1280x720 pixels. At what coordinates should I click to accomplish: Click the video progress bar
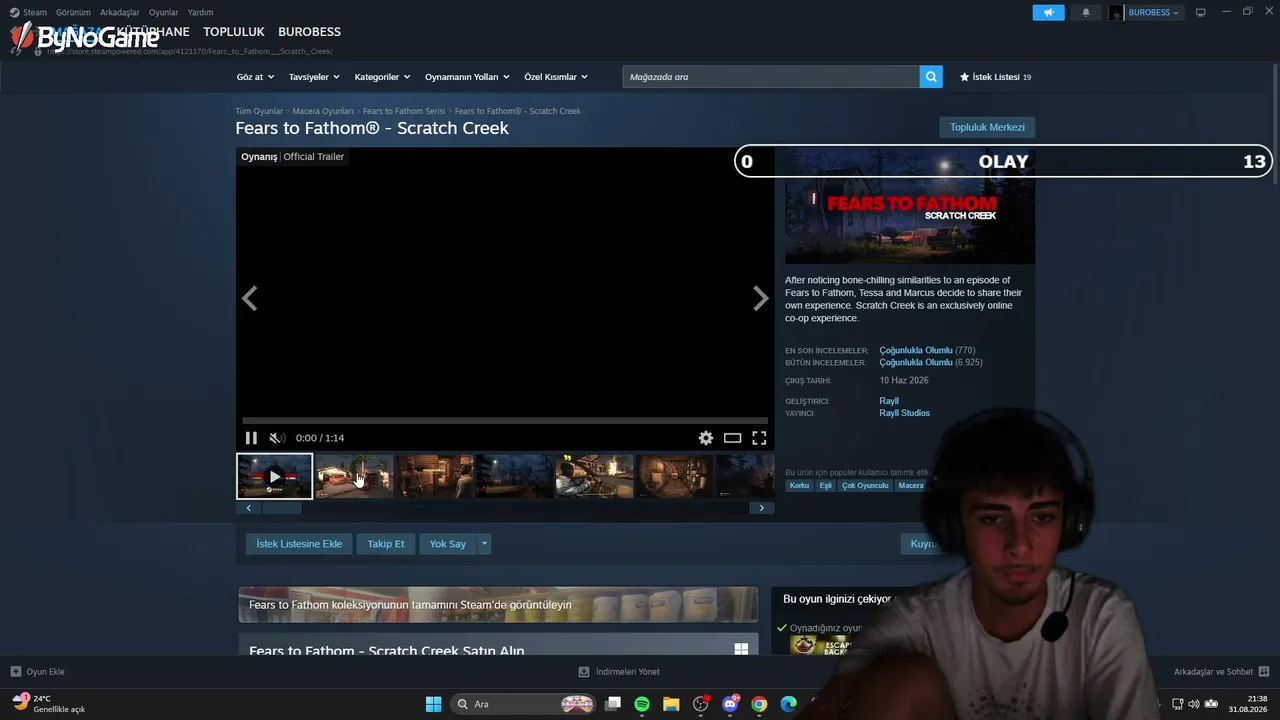(x=505, y=421)
